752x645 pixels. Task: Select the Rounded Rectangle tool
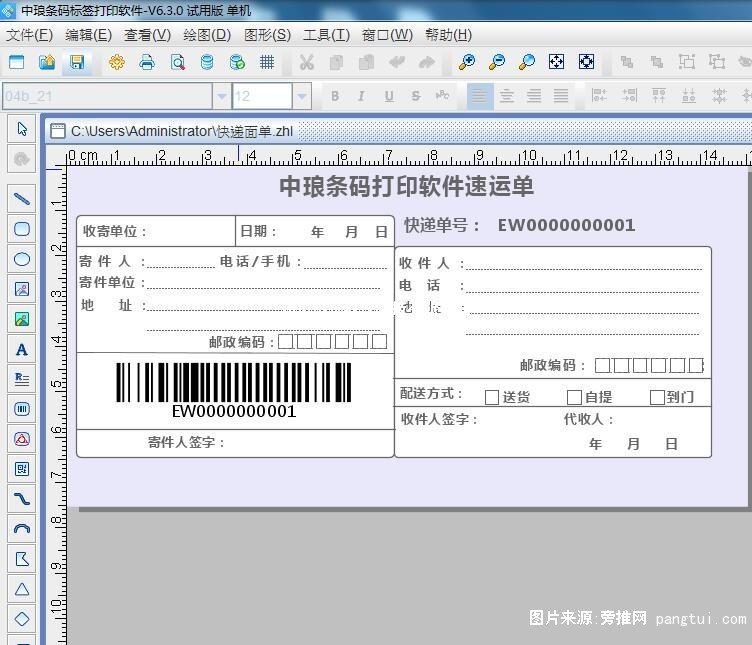click(x=22, y=229)
